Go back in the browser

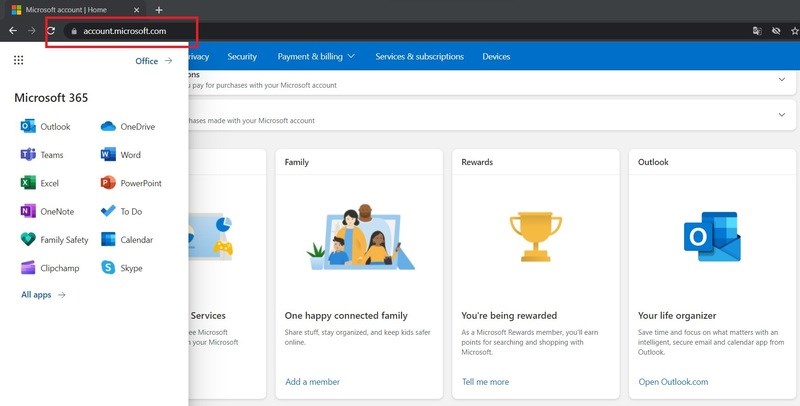pyautogui.click(x=13, y=31)
